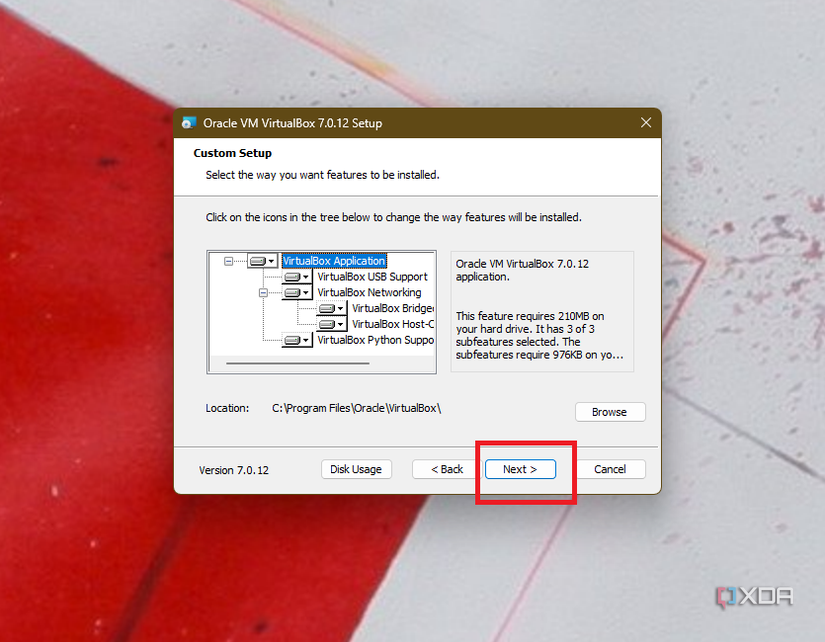
Task: Click the feature description text about 210MB
Action: click(540, 336)
